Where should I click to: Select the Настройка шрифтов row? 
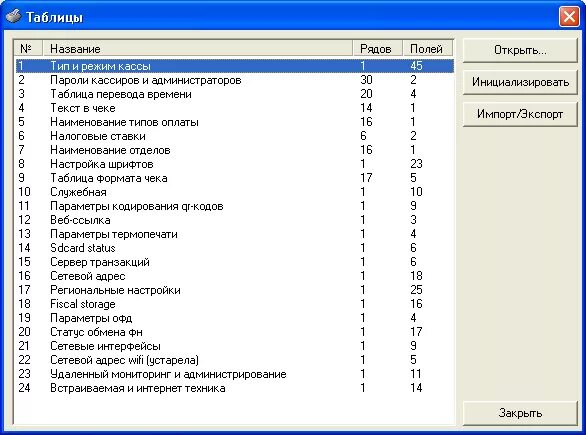[235, 164]
